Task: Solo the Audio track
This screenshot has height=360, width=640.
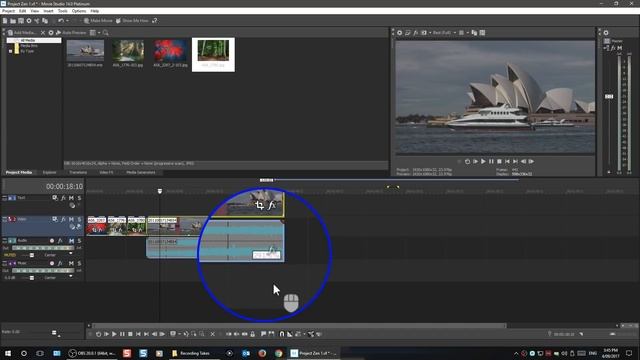Action: (79, 241)
